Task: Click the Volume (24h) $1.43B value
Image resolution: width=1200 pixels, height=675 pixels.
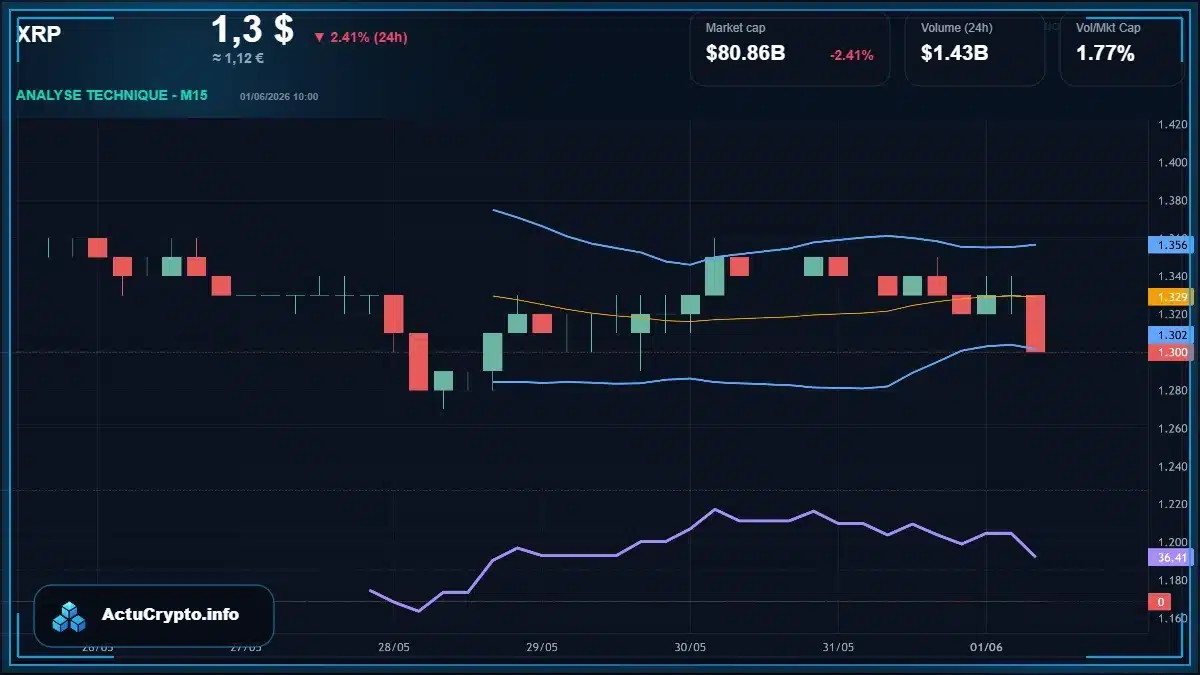Action: click(954, 53)
